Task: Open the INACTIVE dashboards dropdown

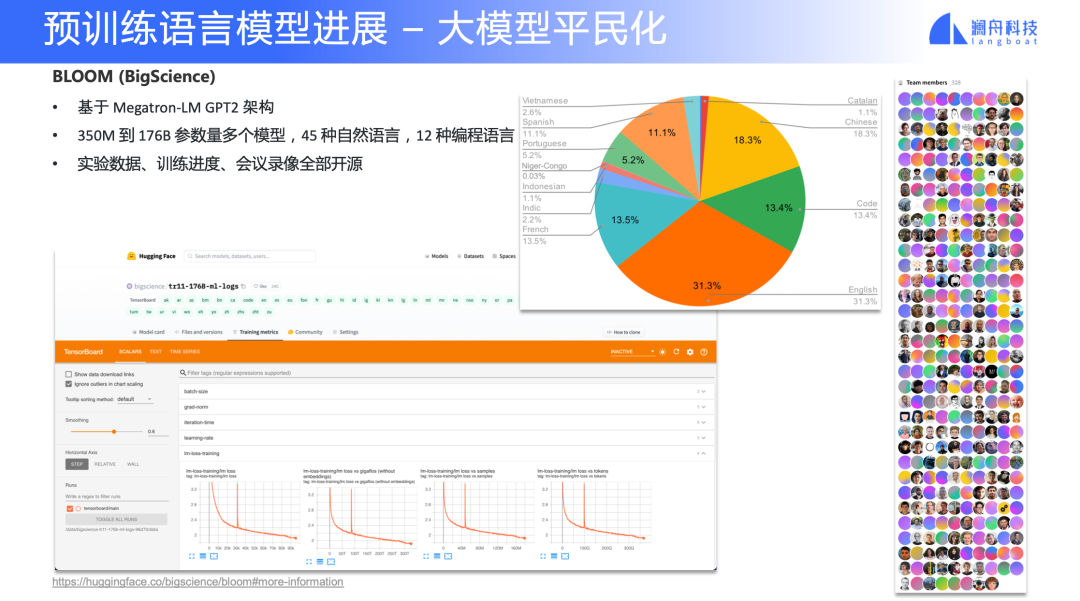Action: pos(632,352)
